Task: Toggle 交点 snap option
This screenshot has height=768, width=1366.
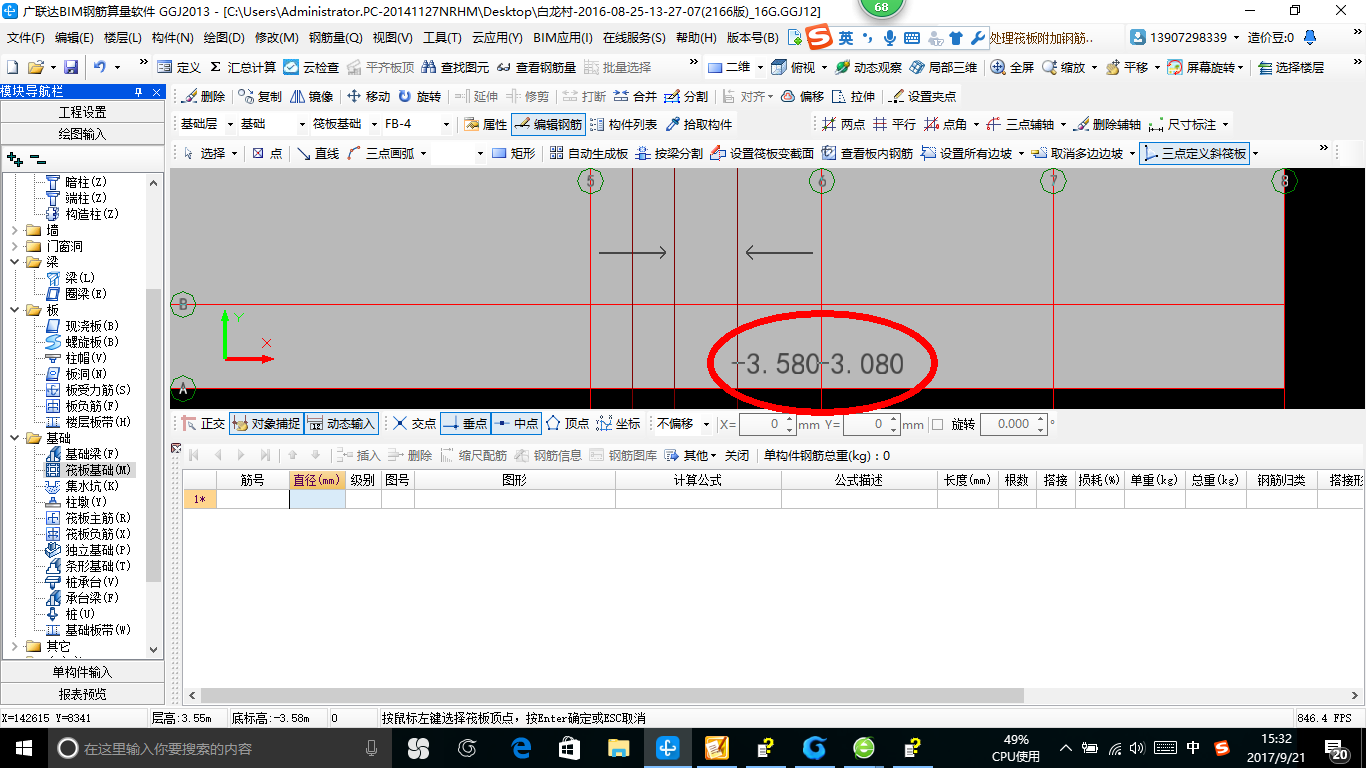Action: 415,424
